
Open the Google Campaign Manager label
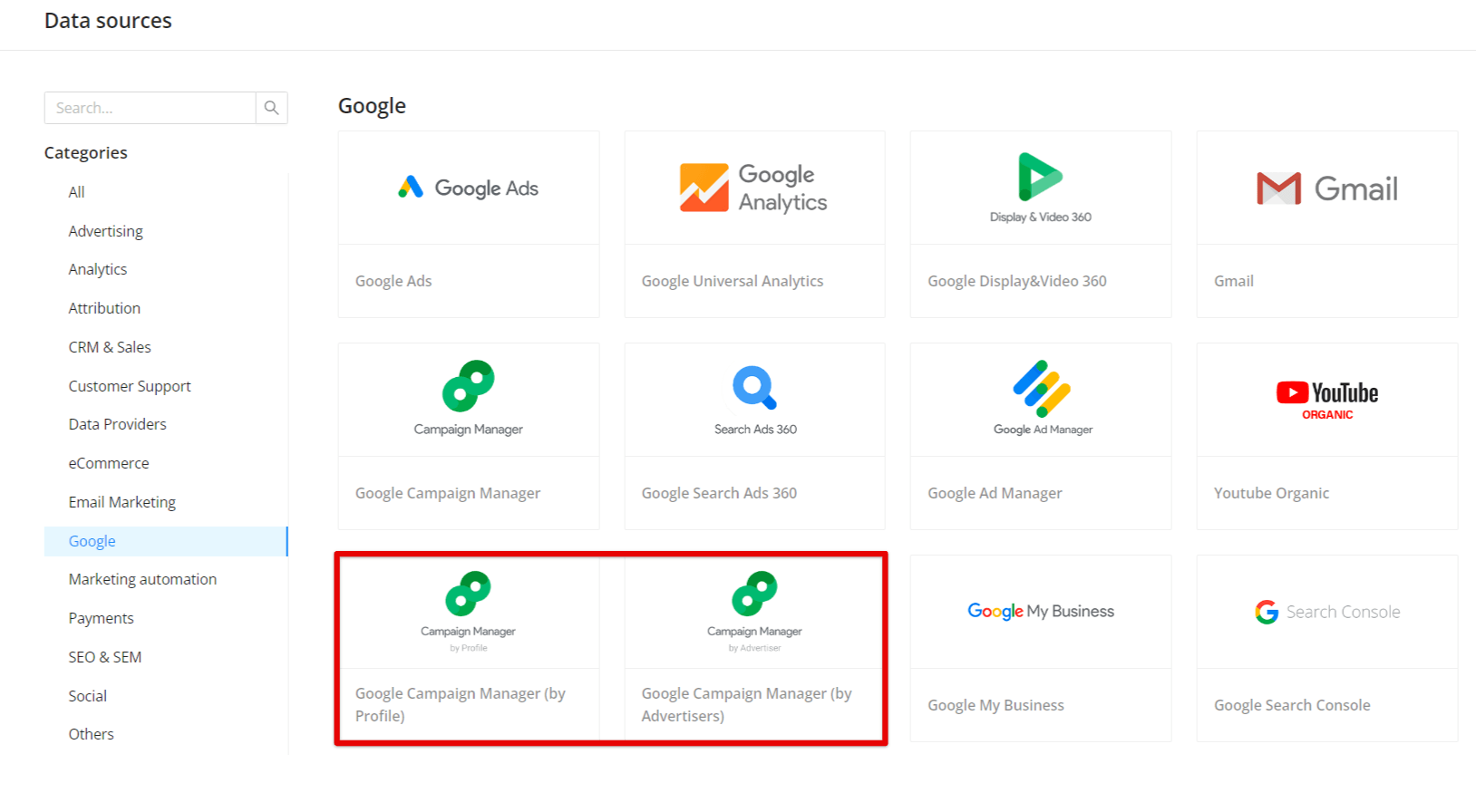448,493
